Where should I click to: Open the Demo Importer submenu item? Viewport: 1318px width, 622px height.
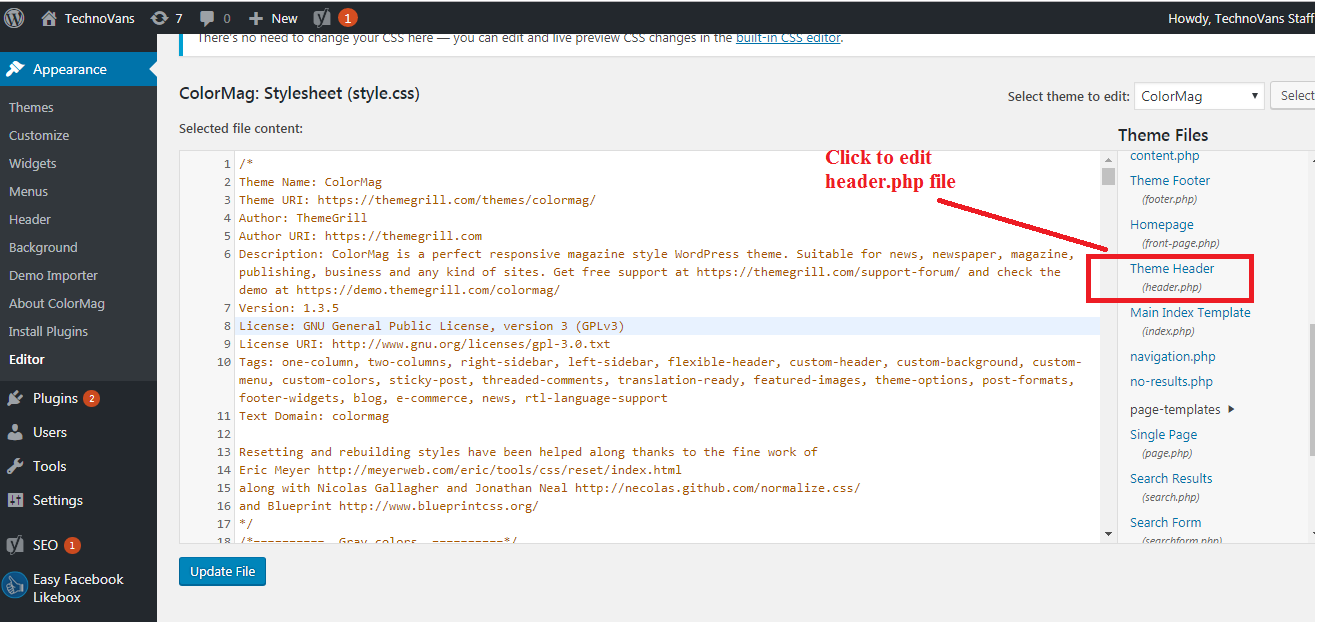pyautogui.click(x=53, y=275)
